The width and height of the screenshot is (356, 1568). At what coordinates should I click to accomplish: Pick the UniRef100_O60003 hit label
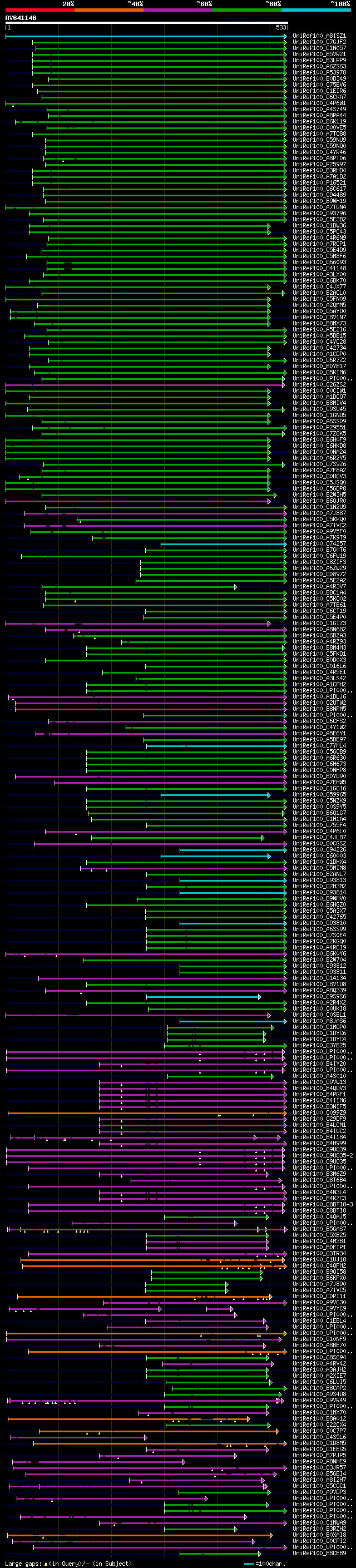click(x=319, y=856)
